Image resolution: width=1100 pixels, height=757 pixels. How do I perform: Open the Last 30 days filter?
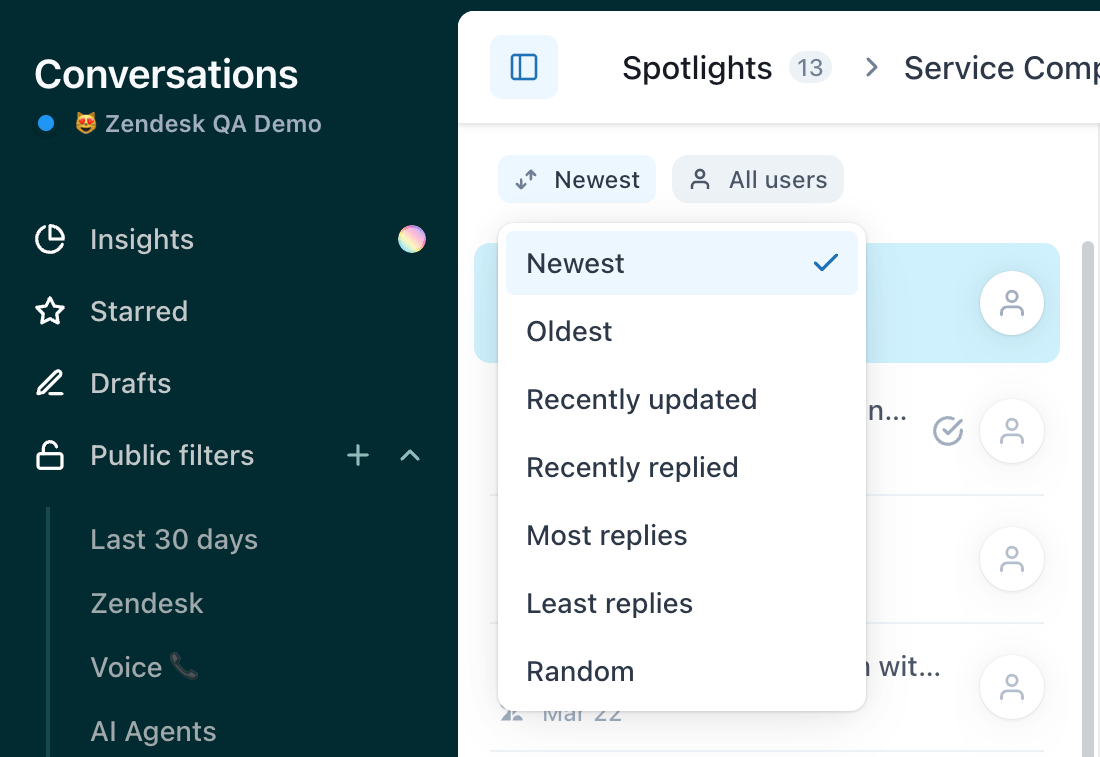(x=173, y=539)
